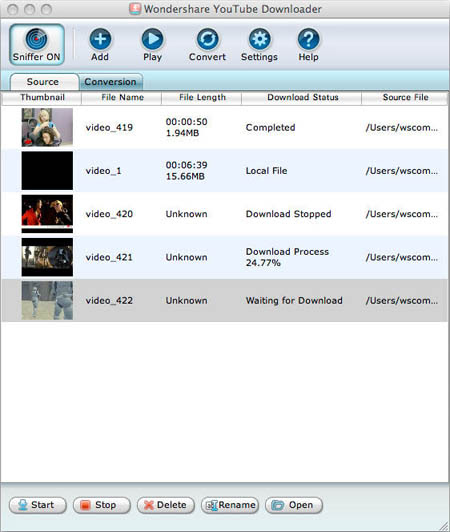Click the file name video_421
Screen dimensions: 450x532
coord(109,257)
